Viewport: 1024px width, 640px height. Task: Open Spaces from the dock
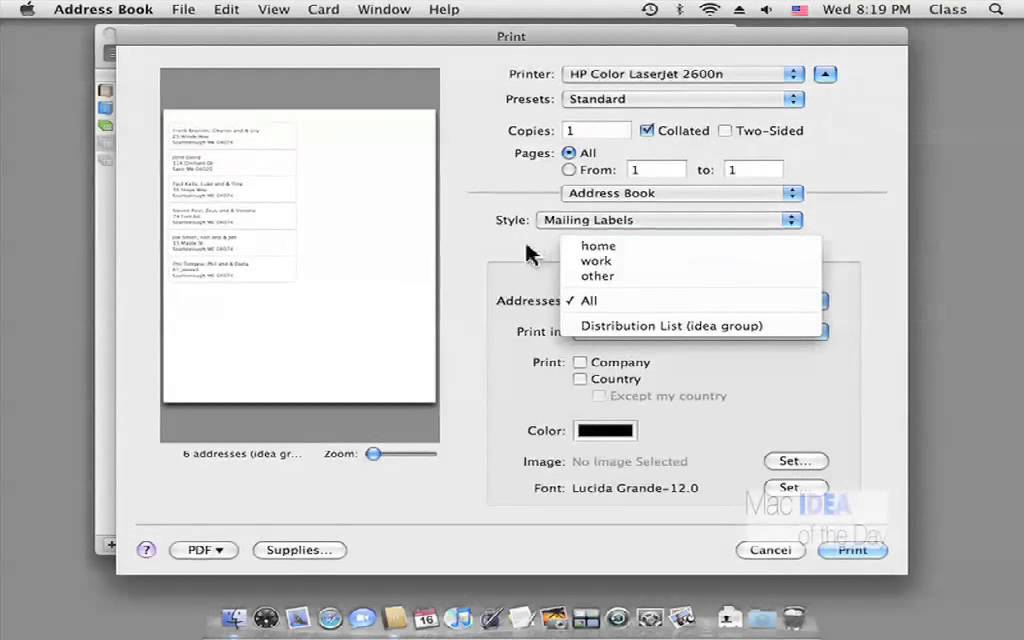586,618
